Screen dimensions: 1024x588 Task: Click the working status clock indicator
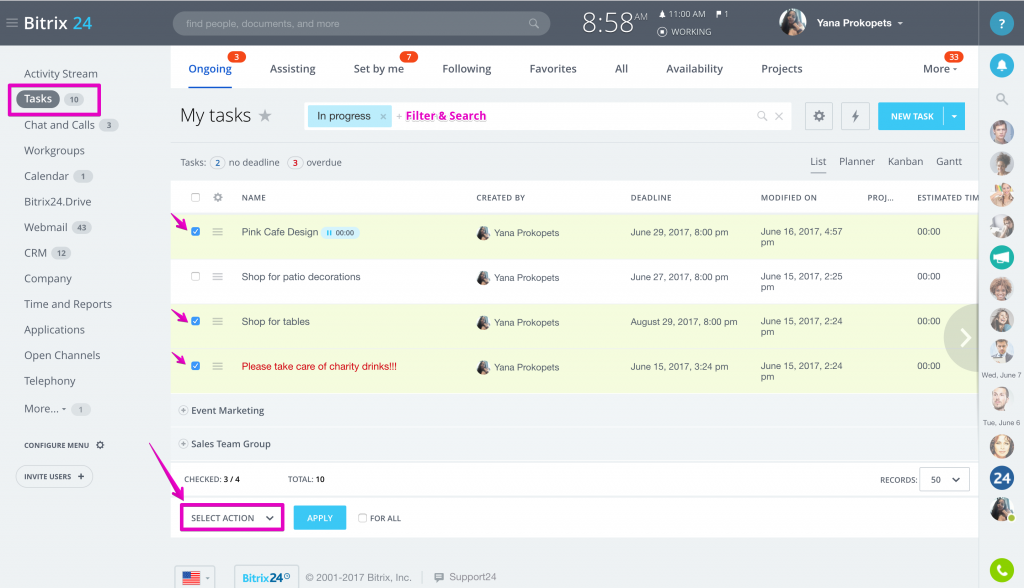click(662, 31)
